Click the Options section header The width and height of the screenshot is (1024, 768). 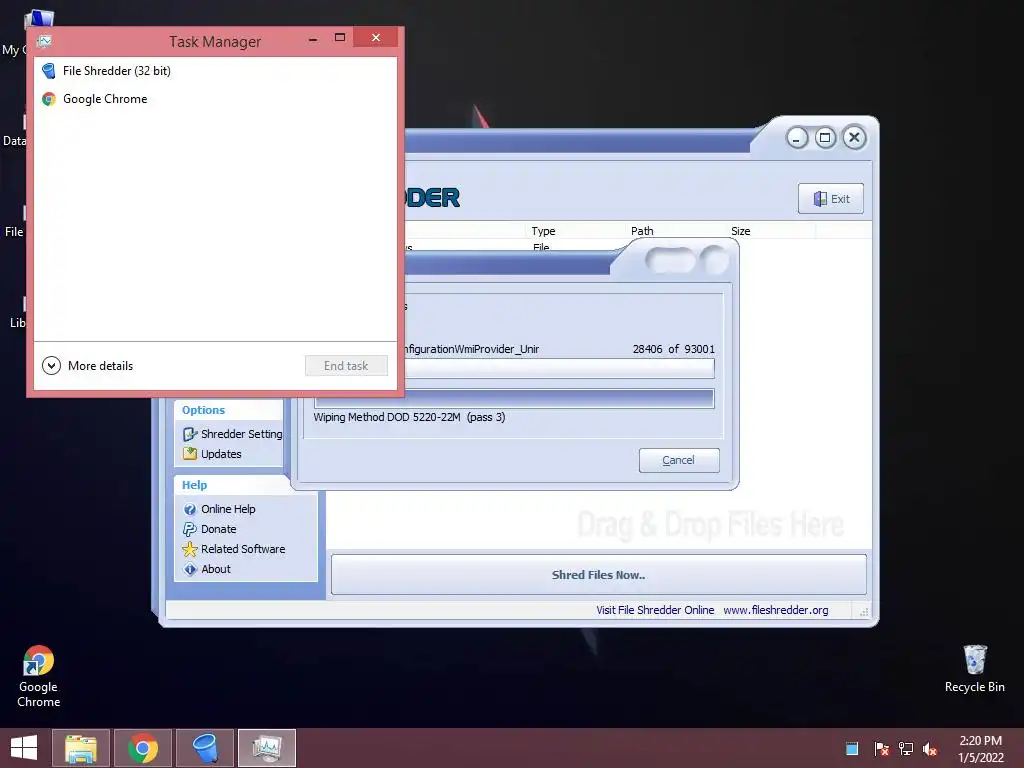[203, 410]
